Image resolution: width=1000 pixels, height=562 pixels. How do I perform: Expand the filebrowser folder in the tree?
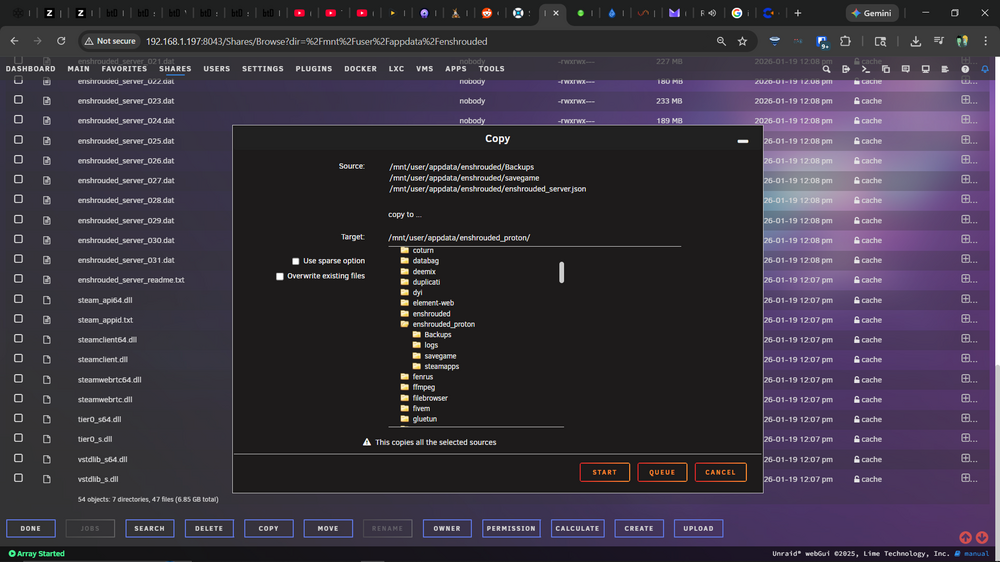coord(424,398)
